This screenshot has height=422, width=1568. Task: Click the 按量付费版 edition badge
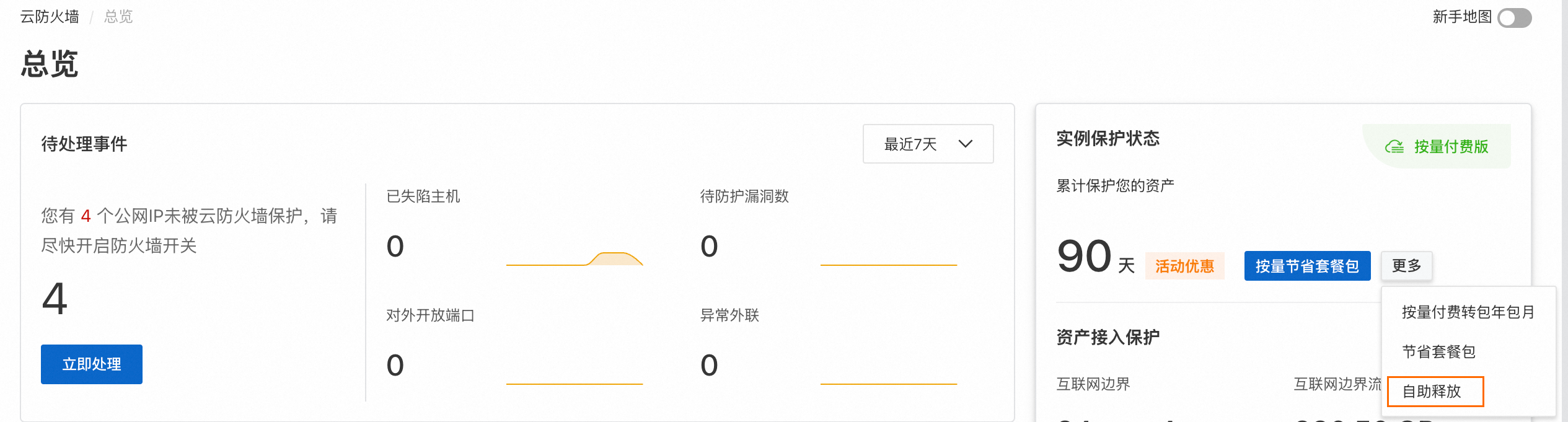click(x=1437, y=146)
